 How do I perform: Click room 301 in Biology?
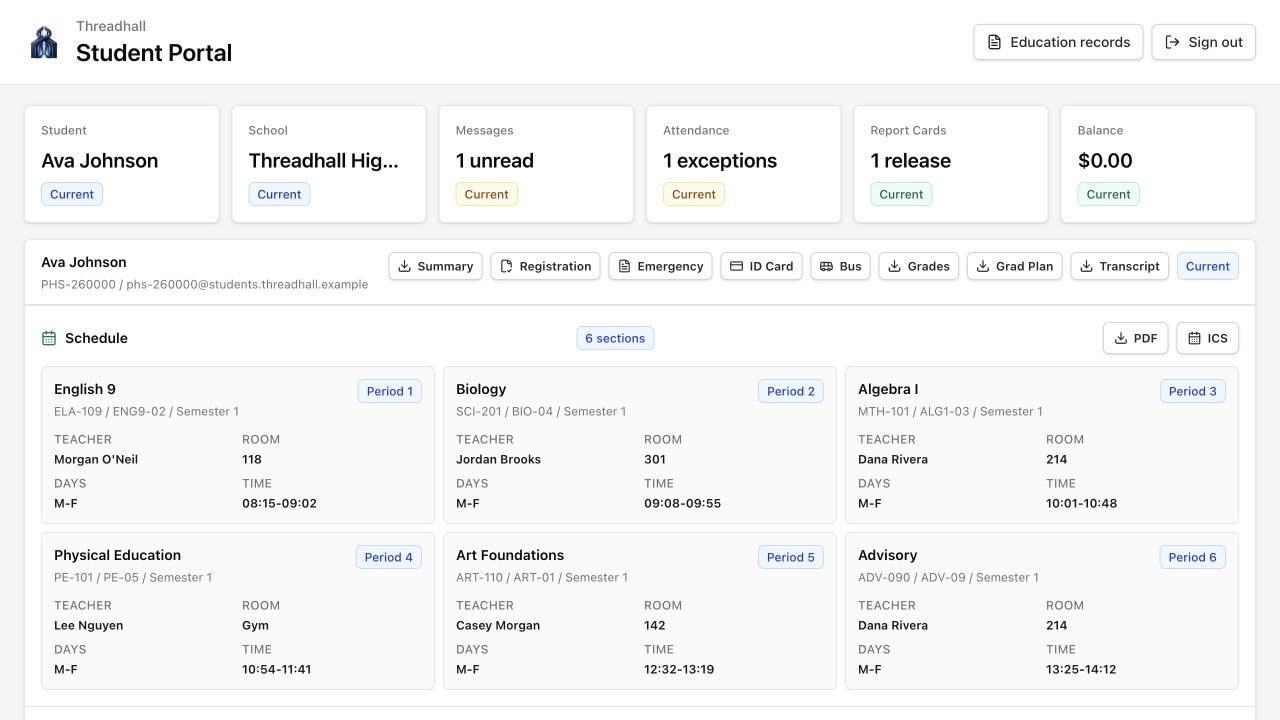click(x=655, y=459)
